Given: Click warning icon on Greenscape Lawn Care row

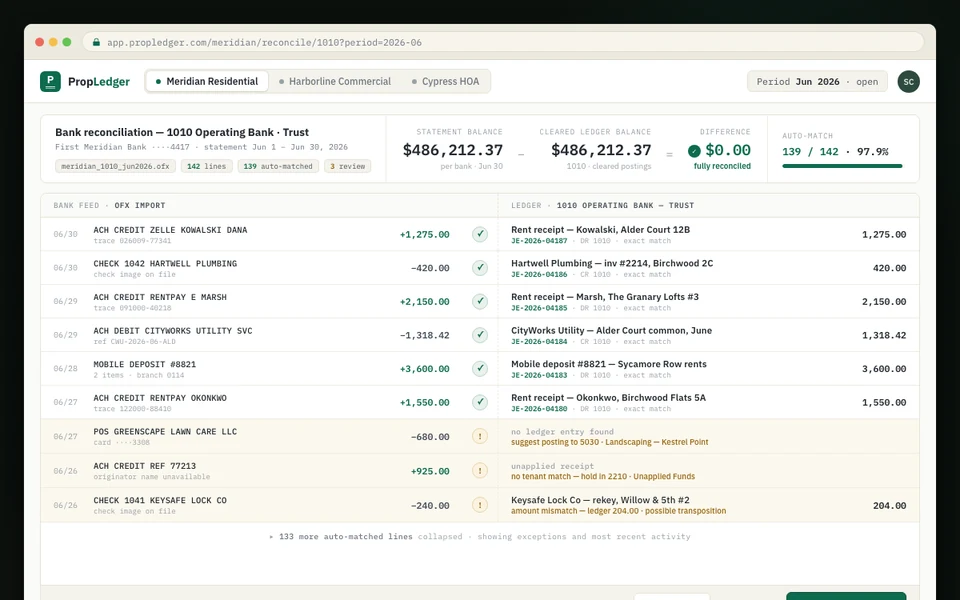Looking at the screenshot, I should pyautogui.click(x=479, y=437).
